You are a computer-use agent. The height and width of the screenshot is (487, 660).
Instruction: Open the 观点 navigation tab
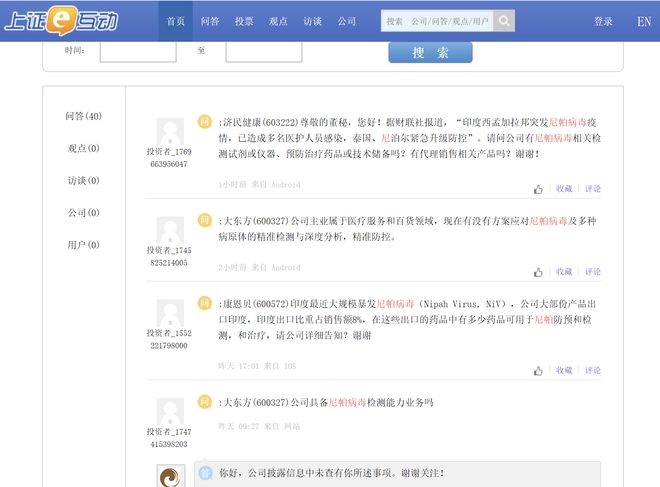point(278,21)
